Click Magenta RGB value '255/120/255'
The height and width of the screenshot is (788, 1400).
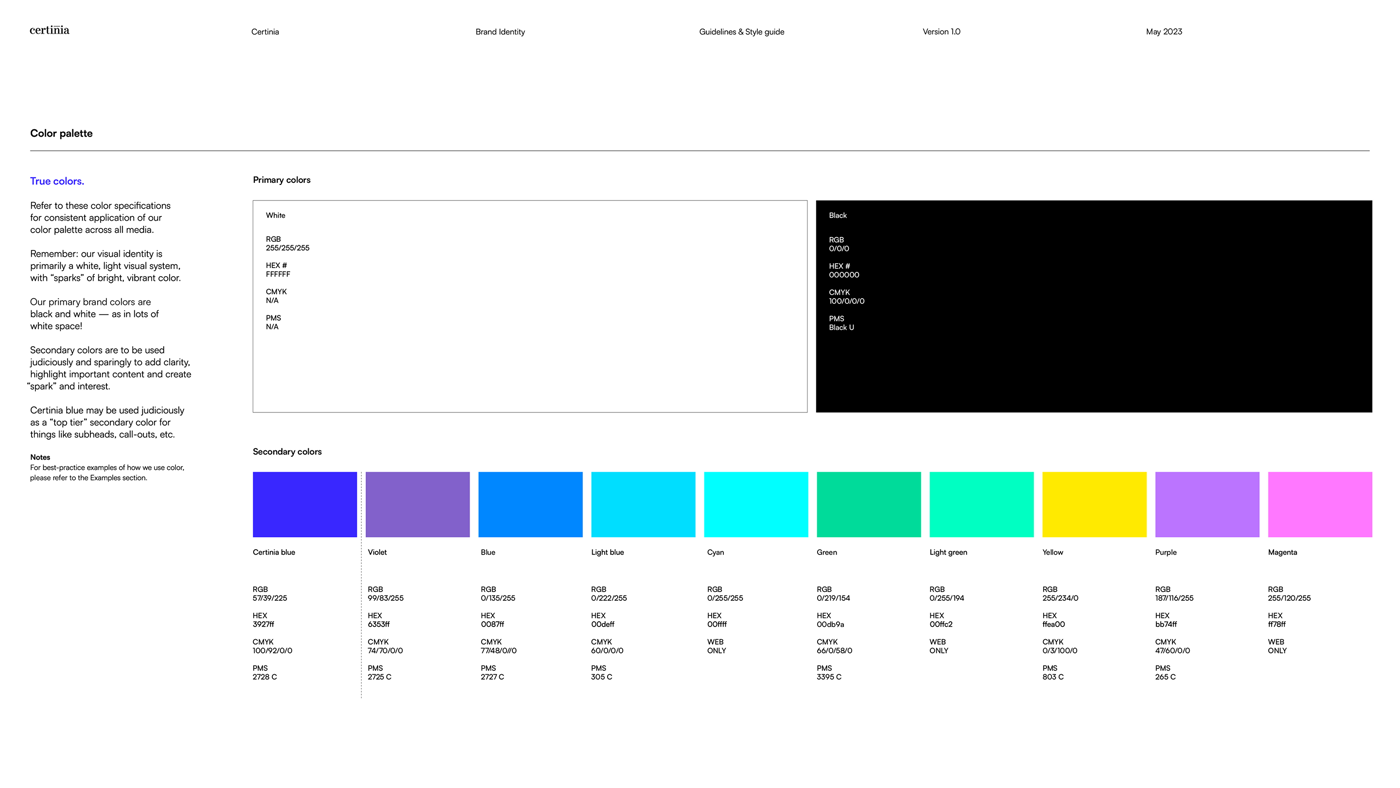(x=1289, y=598)
